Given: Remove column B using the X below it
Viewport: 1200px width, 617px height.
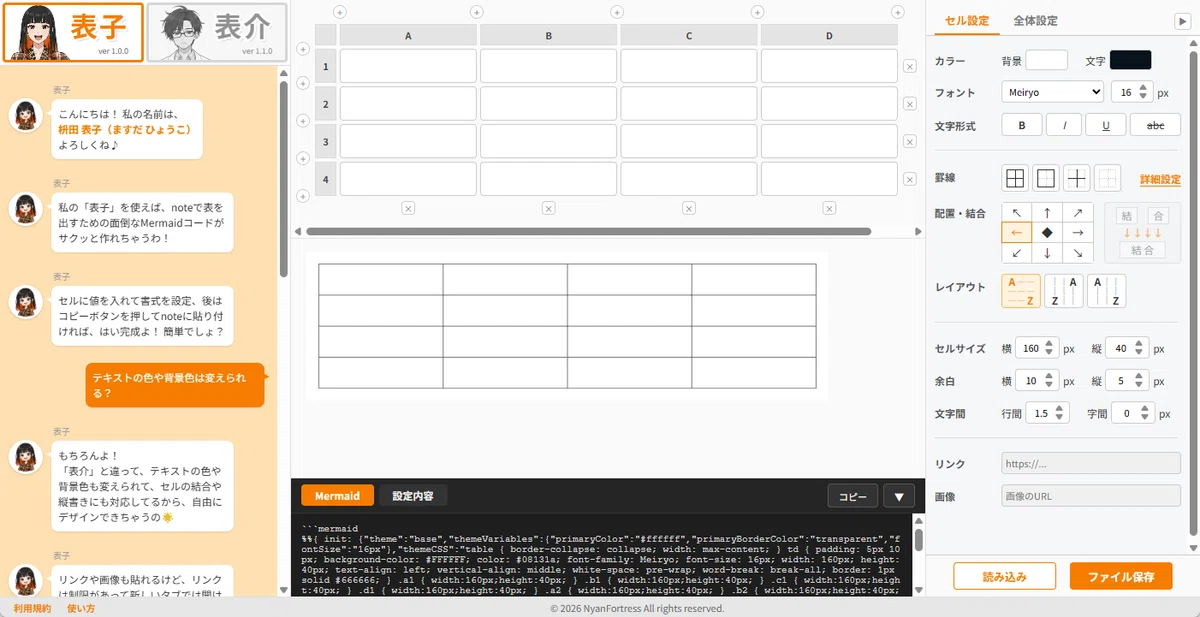Looking at the screenshot, I should click(x=548, y=208).
